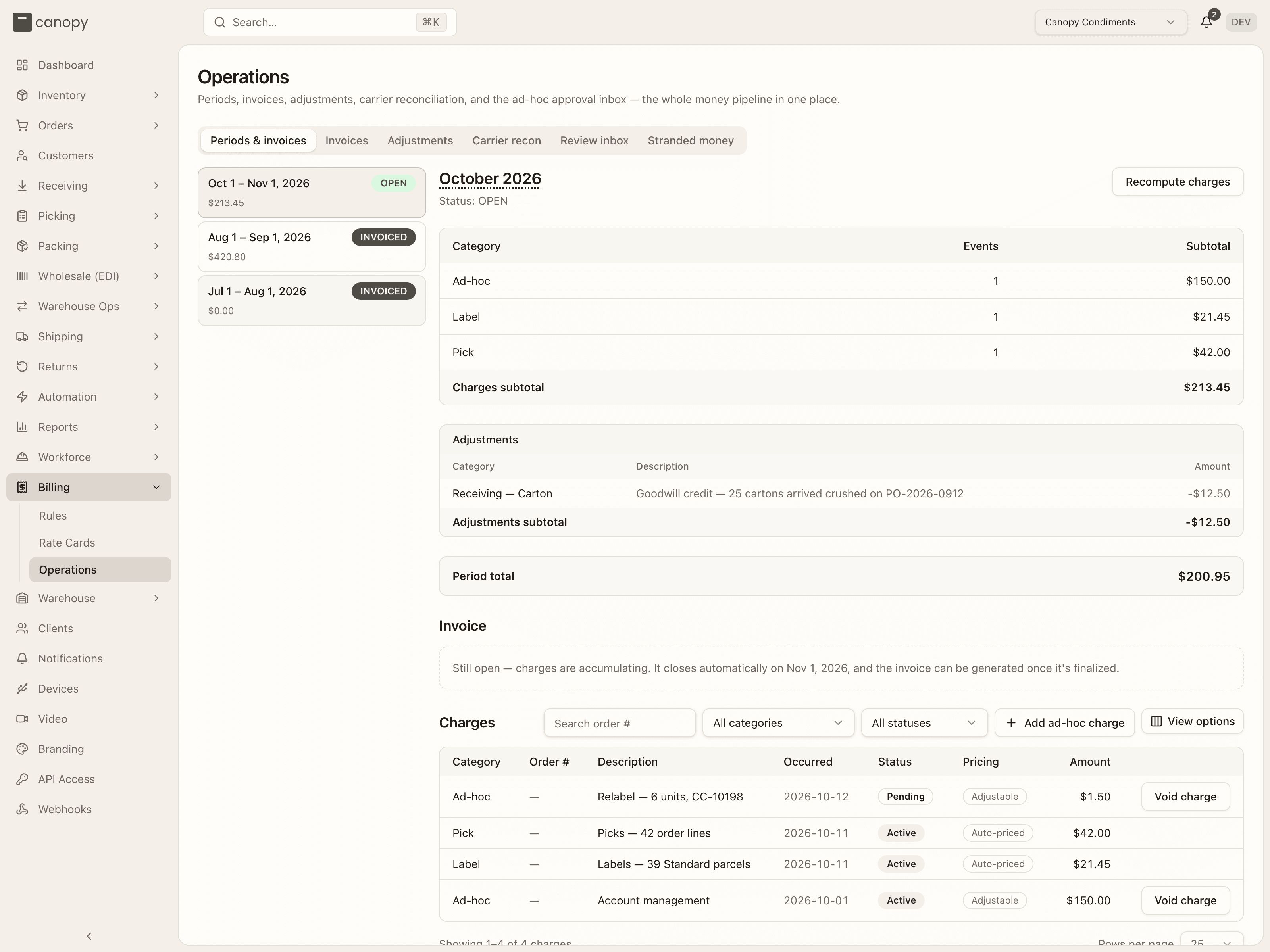The height and width of the screenshot is (952, 1270).
Task: Click the Wholesale (EDI) barcode icon
Action: 22,276
